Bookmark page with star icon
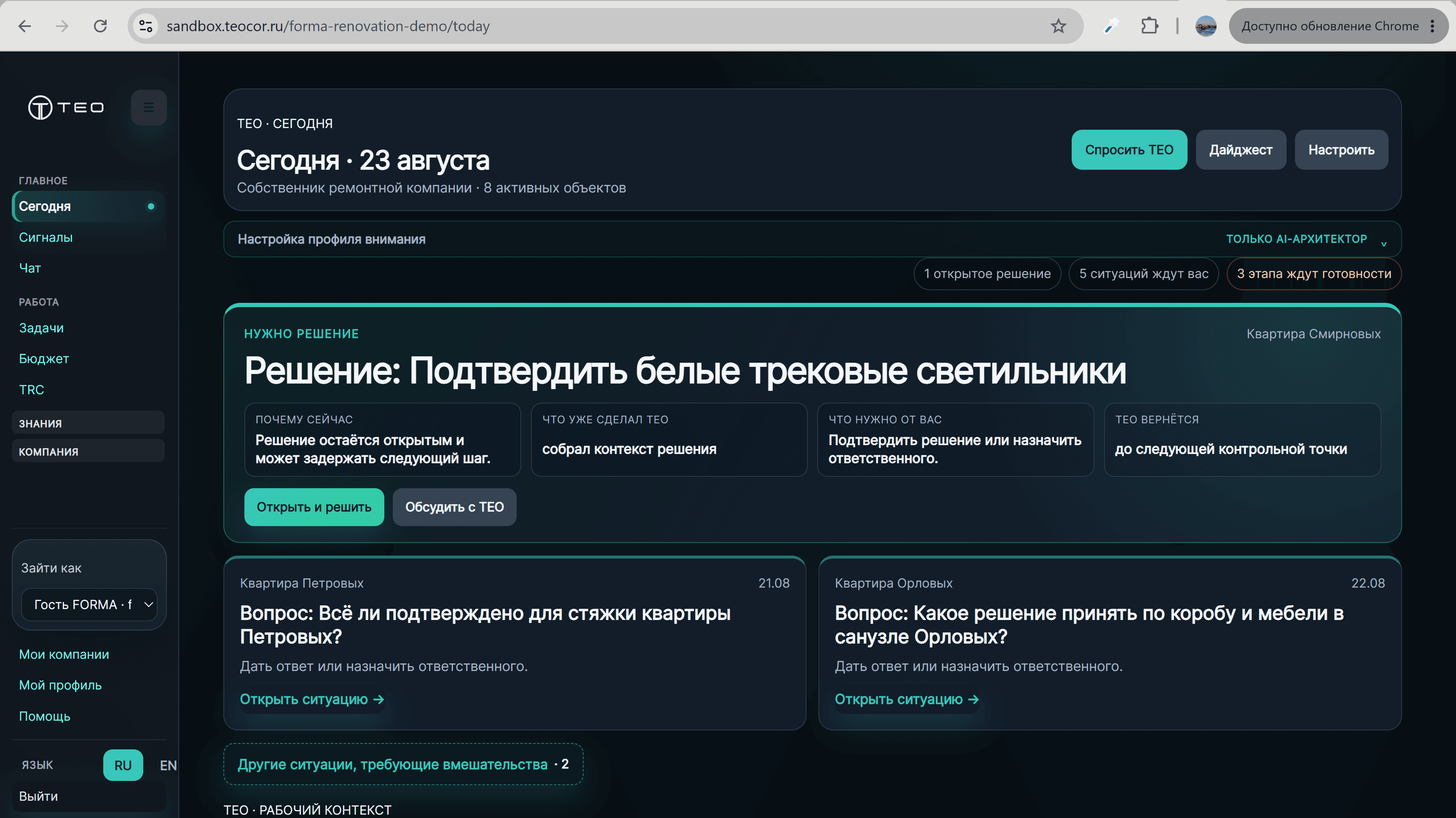Viewport: 1456px width, 818px height. [x=1058, y=26]
